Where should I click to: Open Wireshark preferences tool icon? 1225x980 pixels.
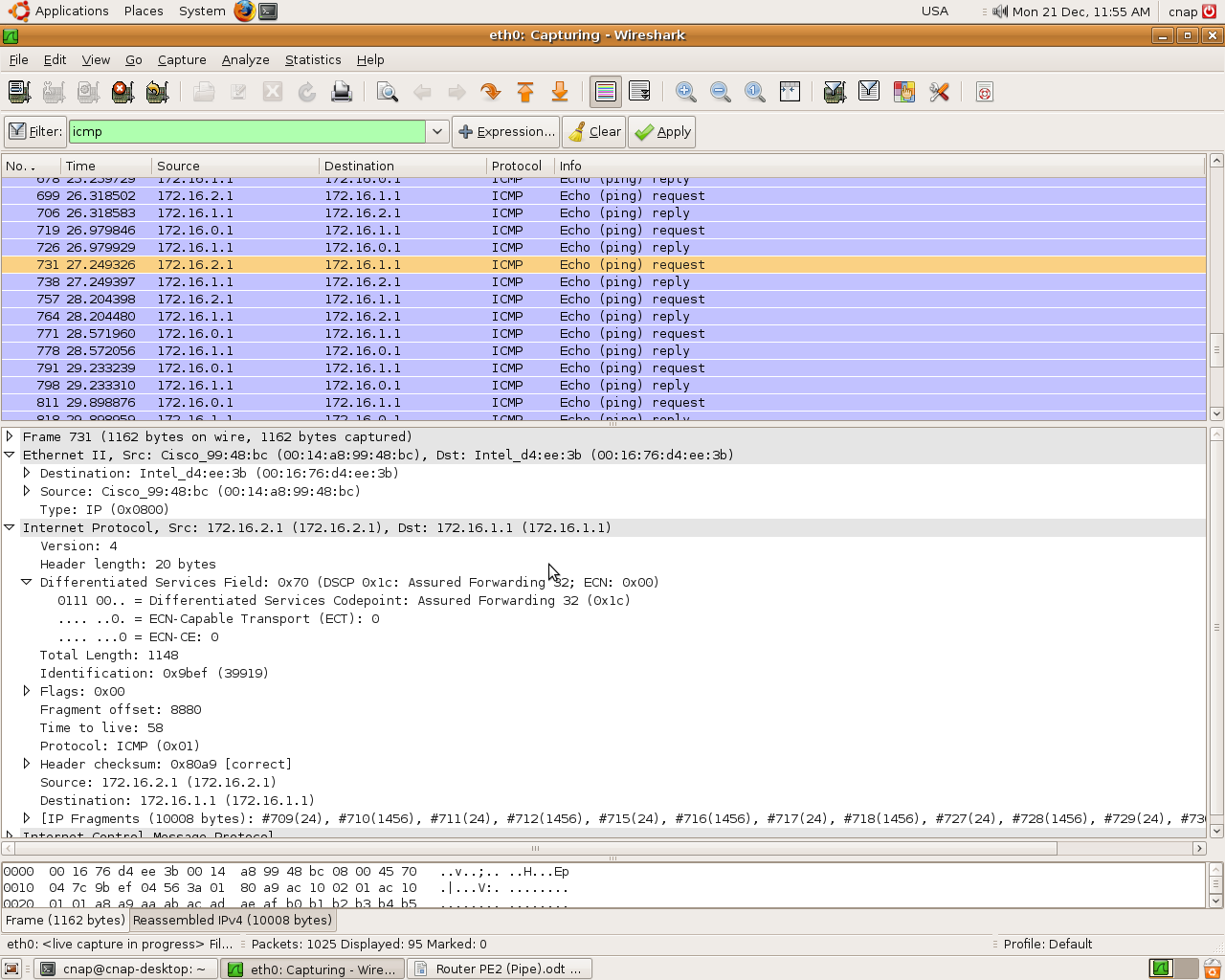tap(939, 92)
